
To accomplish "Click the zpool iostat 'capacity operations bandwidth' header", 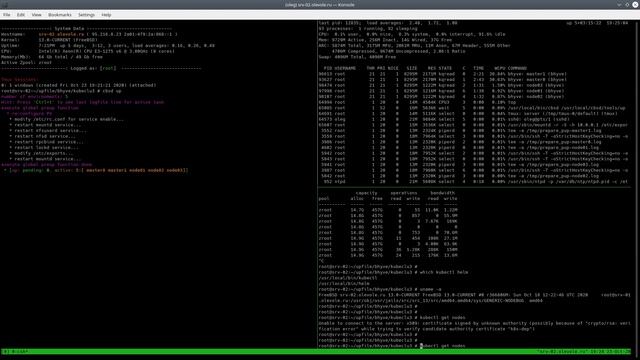I will click(x=405, y=193).
